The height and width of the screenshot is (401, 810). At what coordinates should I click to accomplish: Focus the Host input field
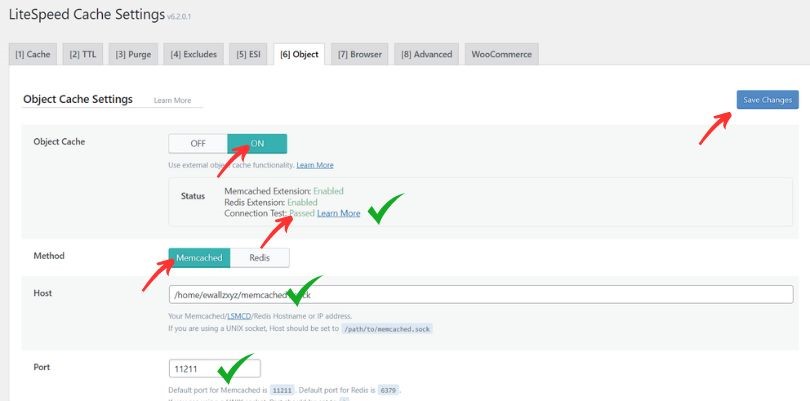(x=481, y=295)
